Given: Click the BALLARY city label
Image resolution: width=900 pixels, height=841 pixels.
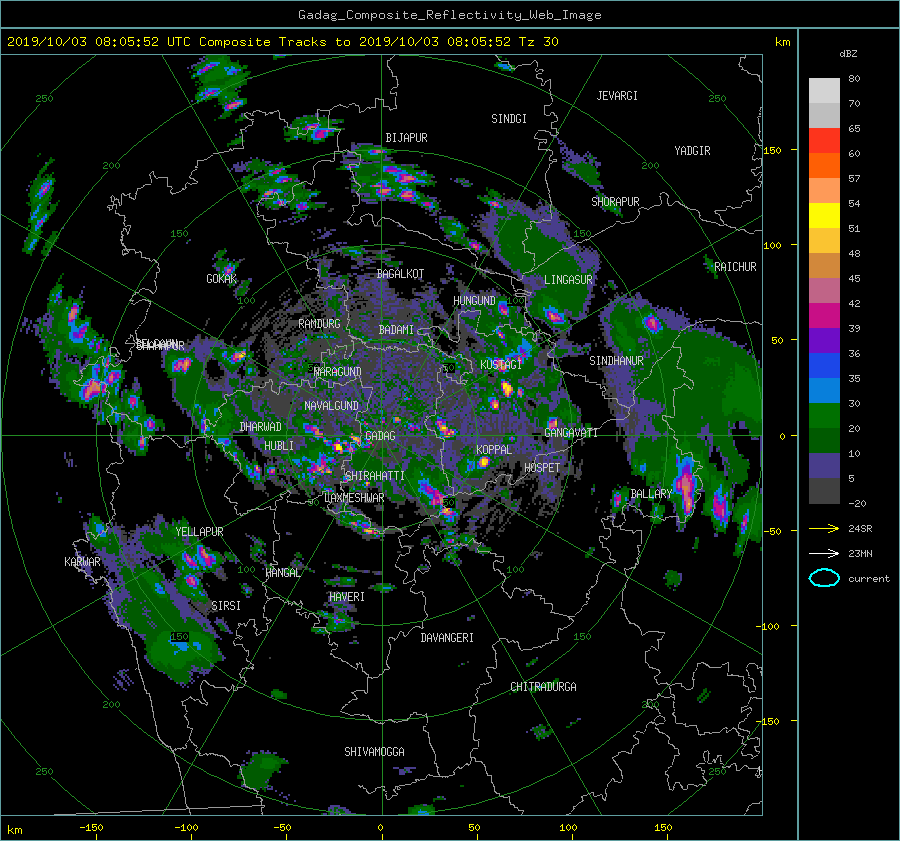Looking at the screenshot, I should 651,494.
